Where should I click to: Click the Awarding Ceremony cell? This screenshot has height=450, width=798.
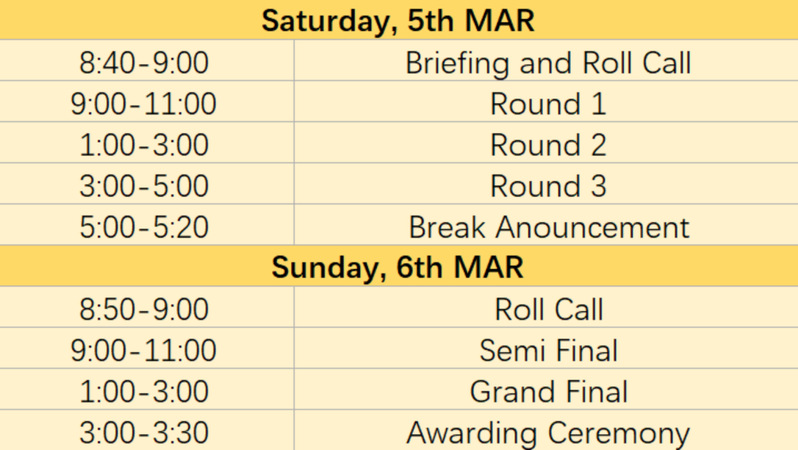pos(548,432)
